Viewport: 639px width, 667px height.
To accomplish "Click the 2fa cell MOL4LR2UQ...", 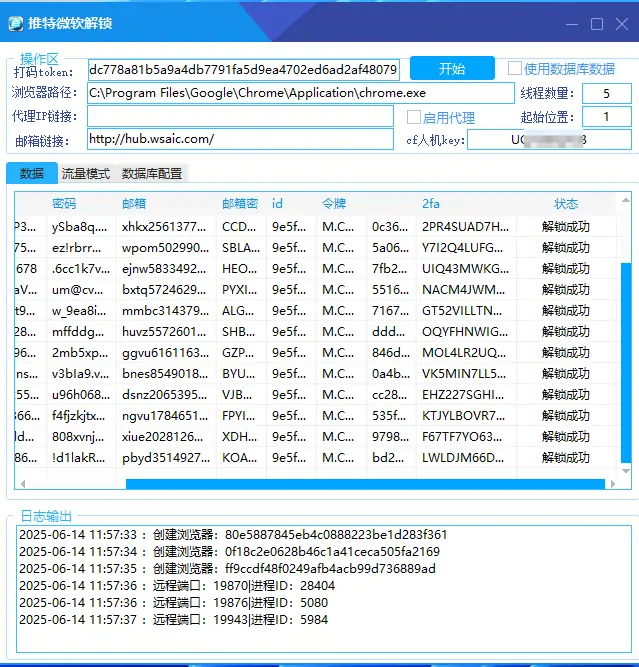I will click(466, 353).
